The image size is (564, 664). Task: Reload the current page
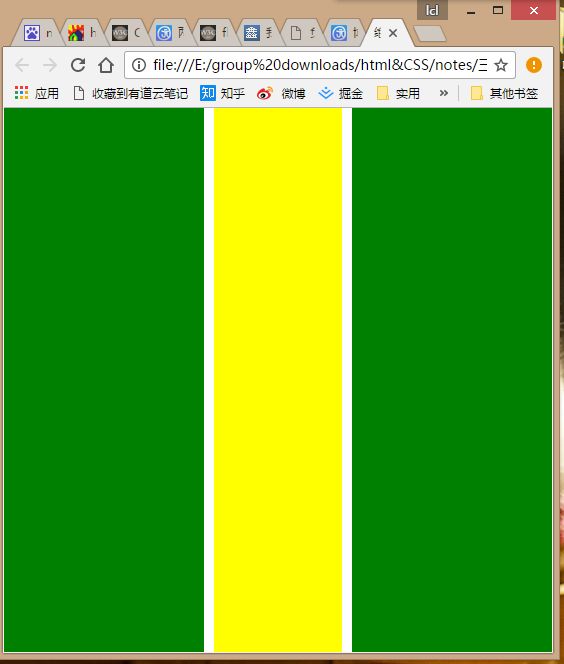pyautogui.click(x=78, y=65)
